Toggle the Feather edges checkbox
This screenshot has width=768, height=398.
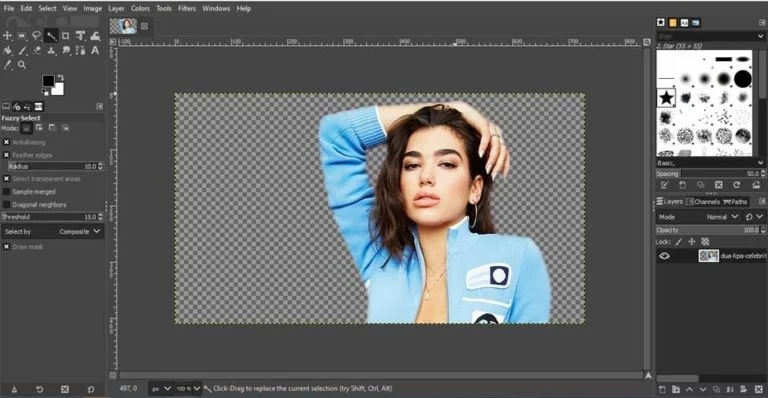click(6, 155)
